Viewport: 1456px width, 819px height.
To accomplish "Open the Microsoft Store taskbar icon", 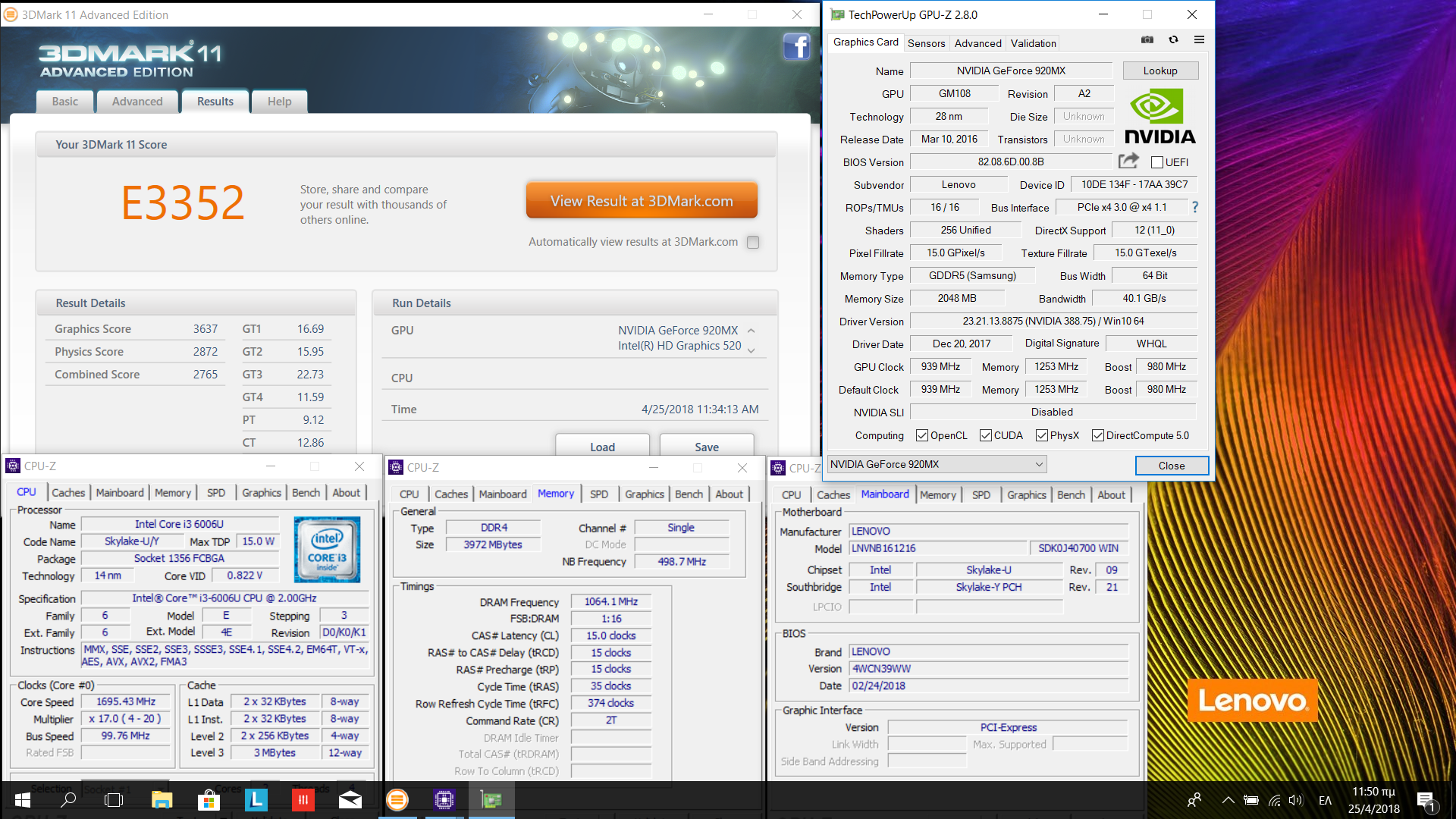I will pyautogui.click(x=209, y=800).
